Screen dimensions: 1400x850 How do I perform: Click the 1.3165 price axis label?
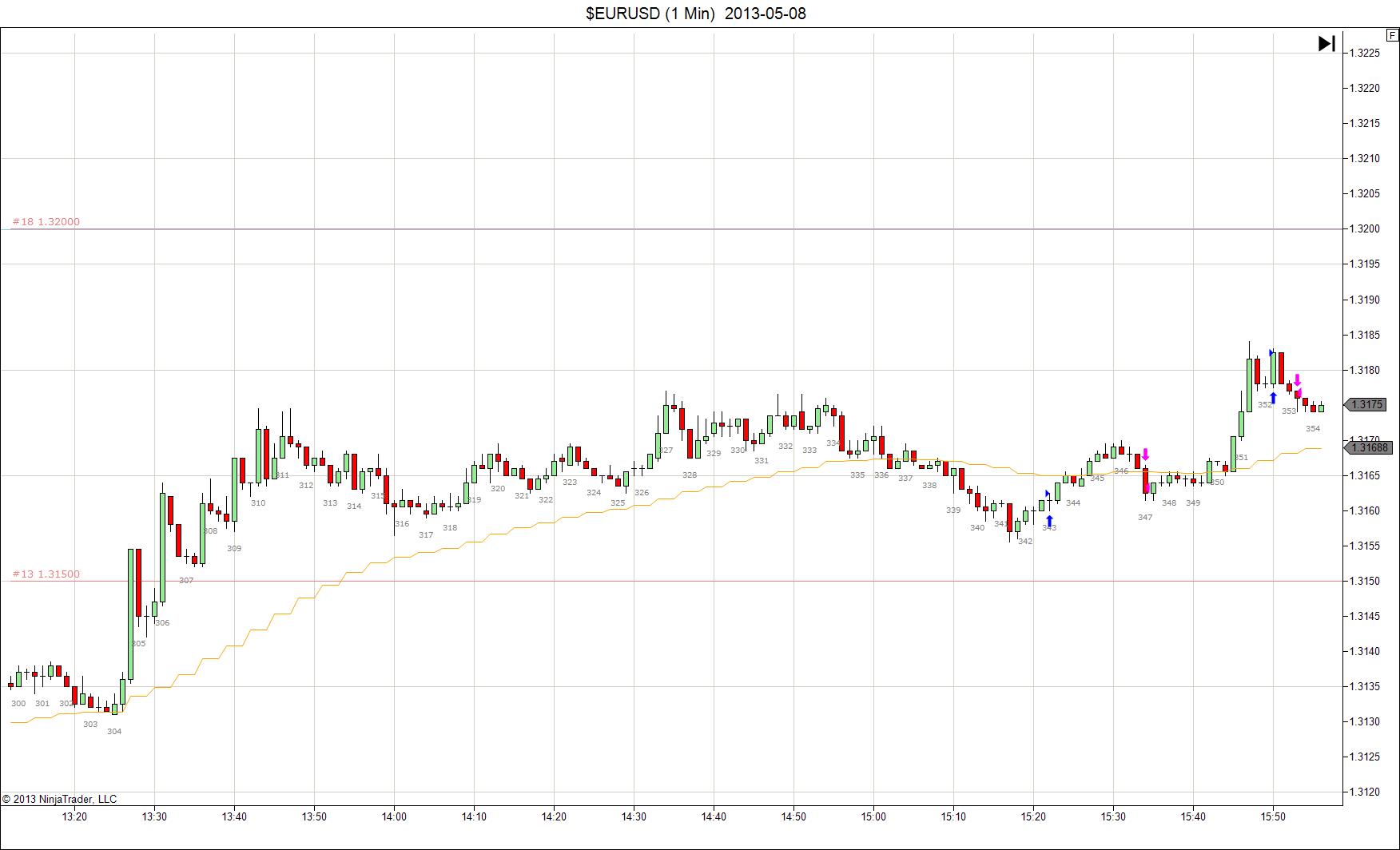click(x=1365, y=475)
